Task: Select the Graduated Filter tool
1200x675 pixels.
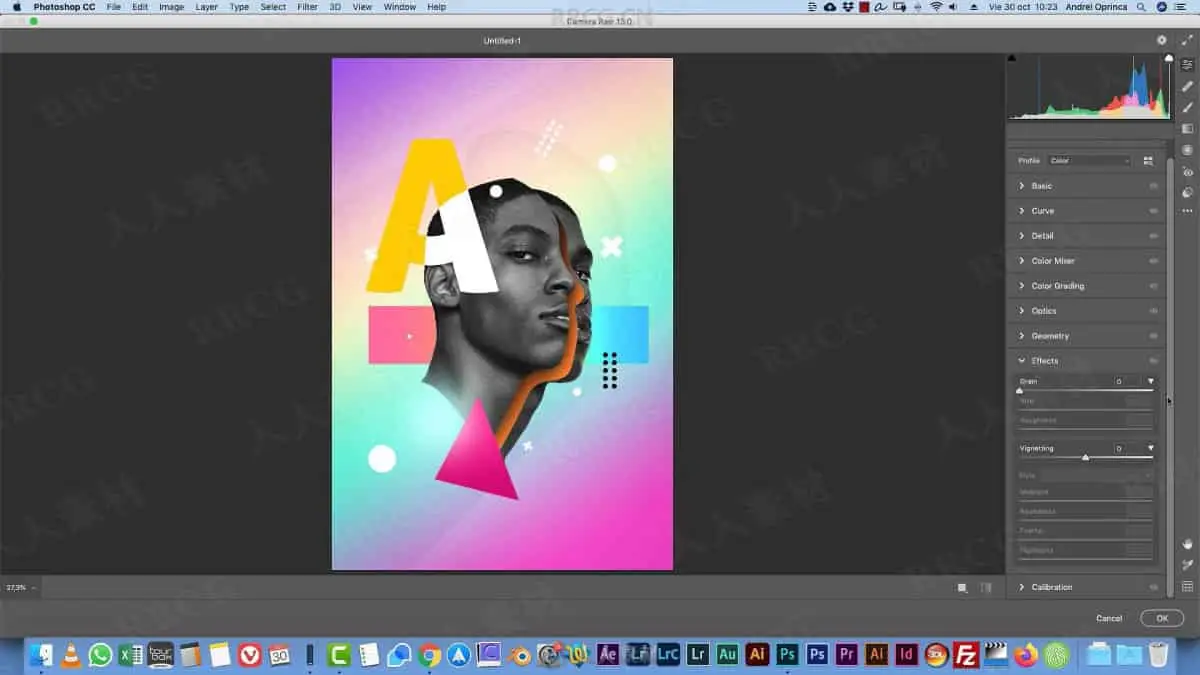Action: pos(1187,129)
